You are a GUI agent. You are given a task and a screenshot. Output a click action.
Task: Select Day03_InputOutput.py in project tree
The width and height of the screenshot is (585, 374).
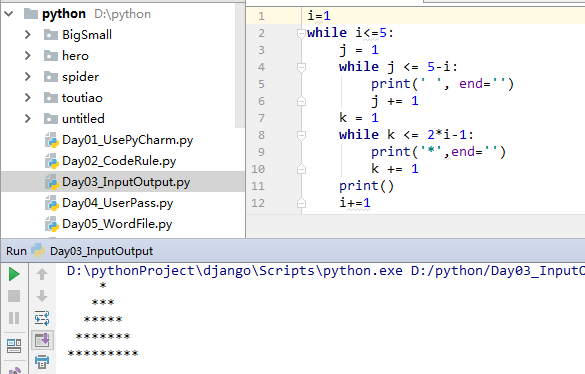click(126, 182)
